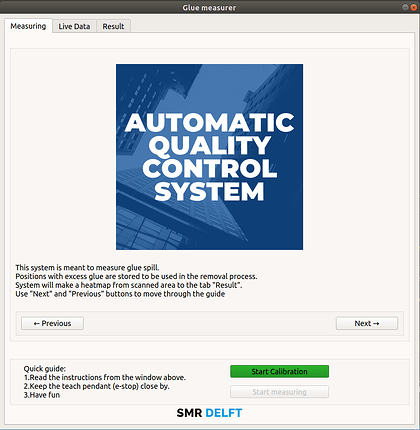The image size is (420, 430).
Task: Click the line about measuring glue spill
Action: pos(87,268)
